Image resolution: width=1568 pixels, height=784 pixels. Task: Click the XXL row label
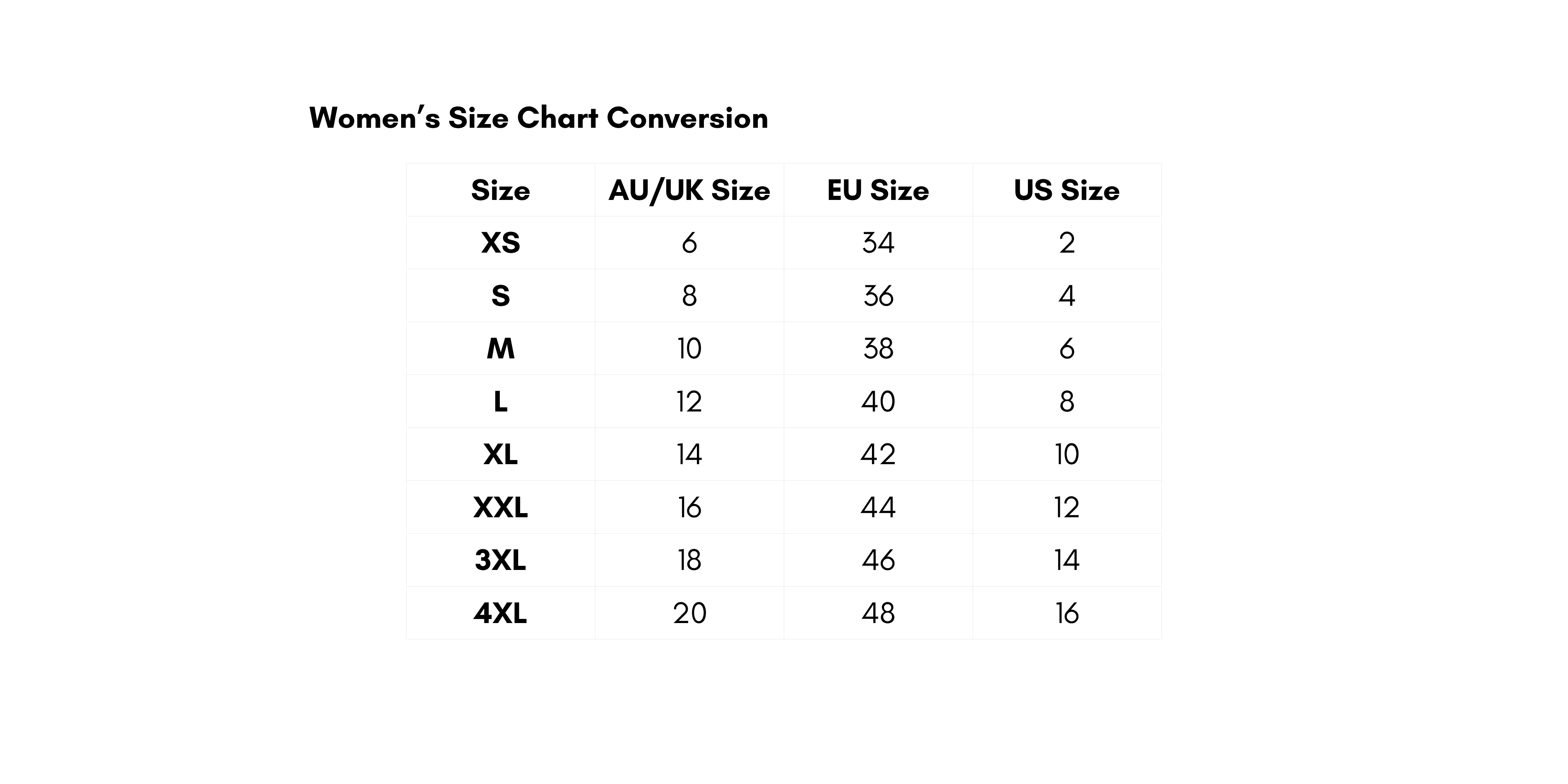click(x=500, y=508)
